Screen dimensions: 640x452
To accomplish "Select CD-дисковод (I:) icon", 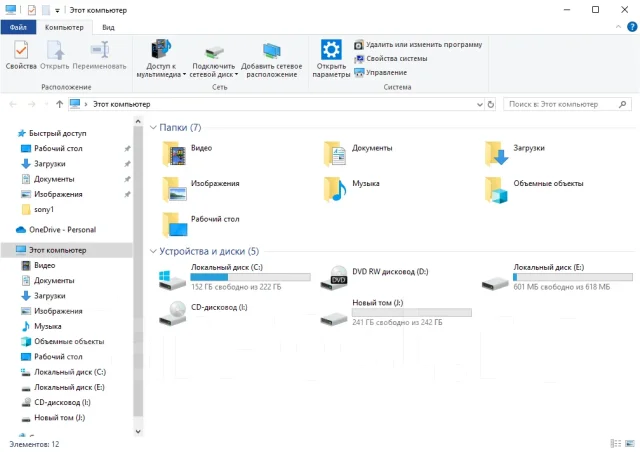I will [x=172, y=313].
